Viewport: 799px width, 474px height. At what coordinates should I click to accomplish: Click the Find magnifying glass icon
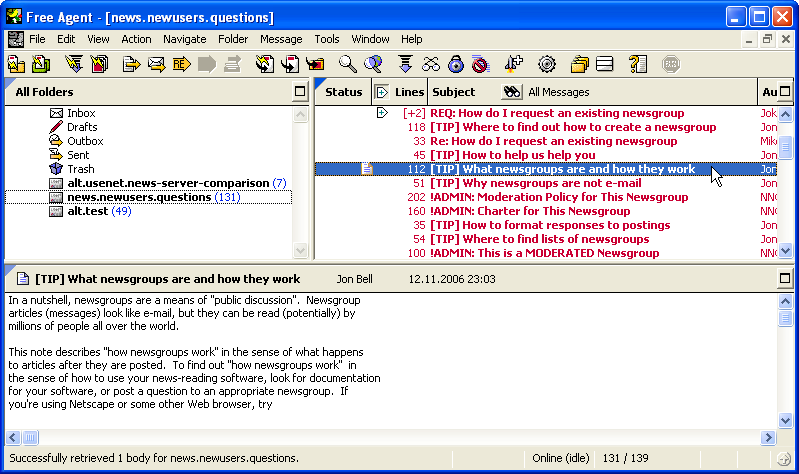click(348, 65)
